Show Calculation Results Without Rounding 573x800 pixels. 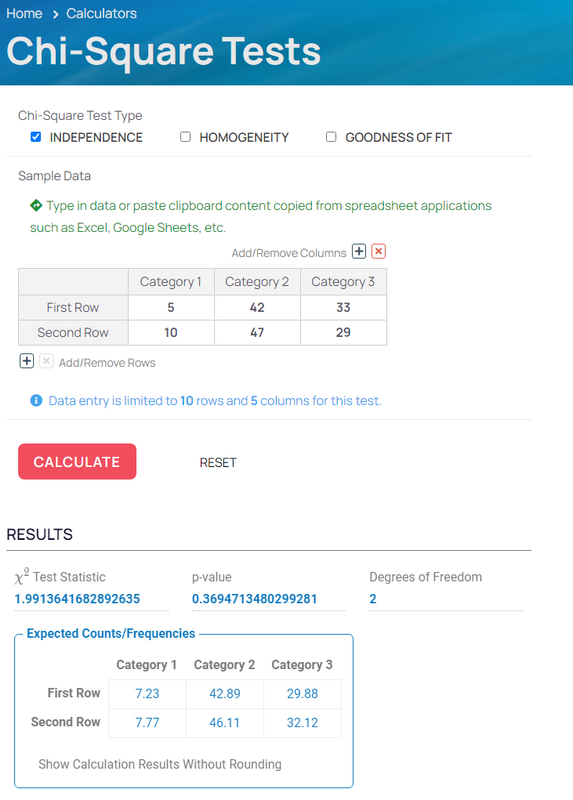[x=160, y=764]
